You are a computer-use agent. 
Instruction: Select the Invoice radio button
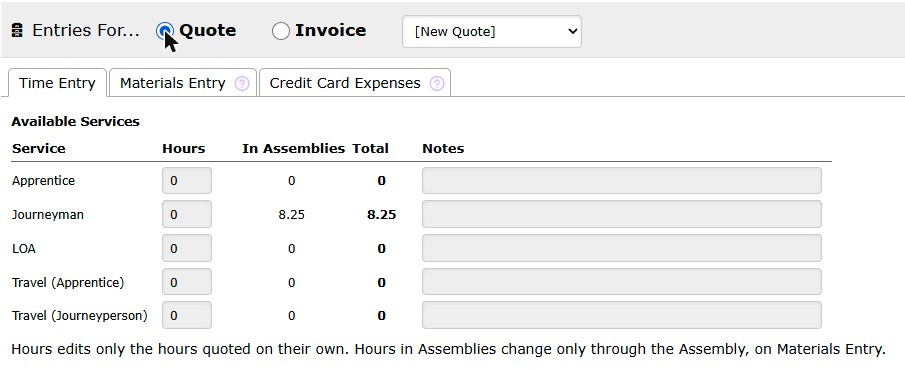pos(281,31)
